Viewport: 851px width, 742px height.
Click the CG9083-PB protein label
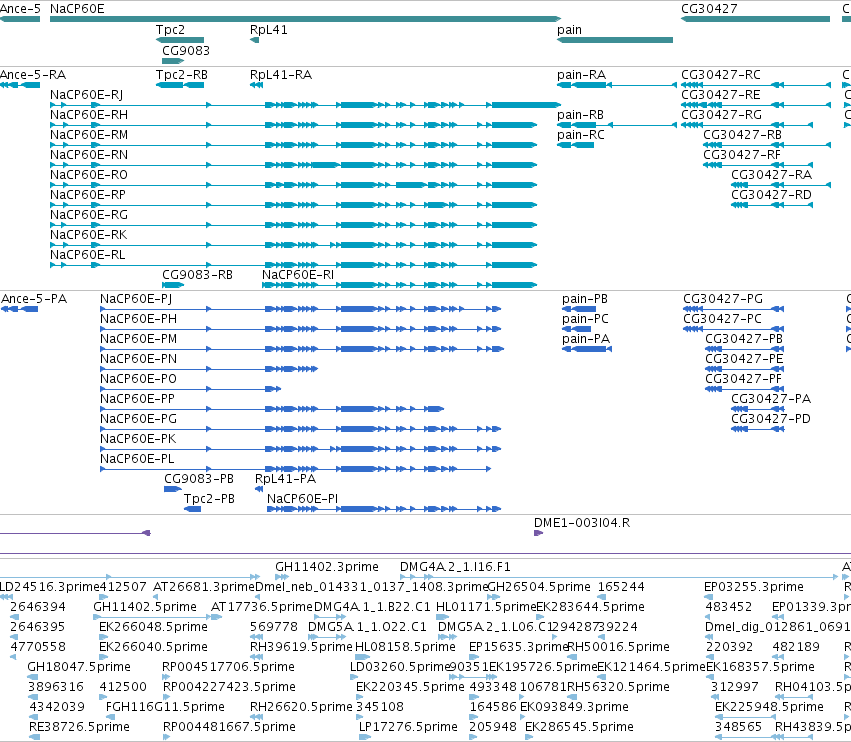(x=199, y=479)
